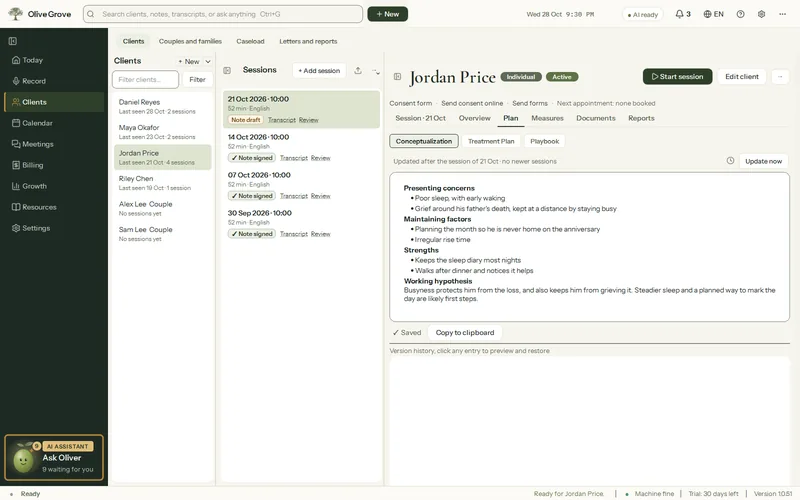Click in the global search field
Image resolution: width=800 pixels, height=500 pixels.
[223, 14]
